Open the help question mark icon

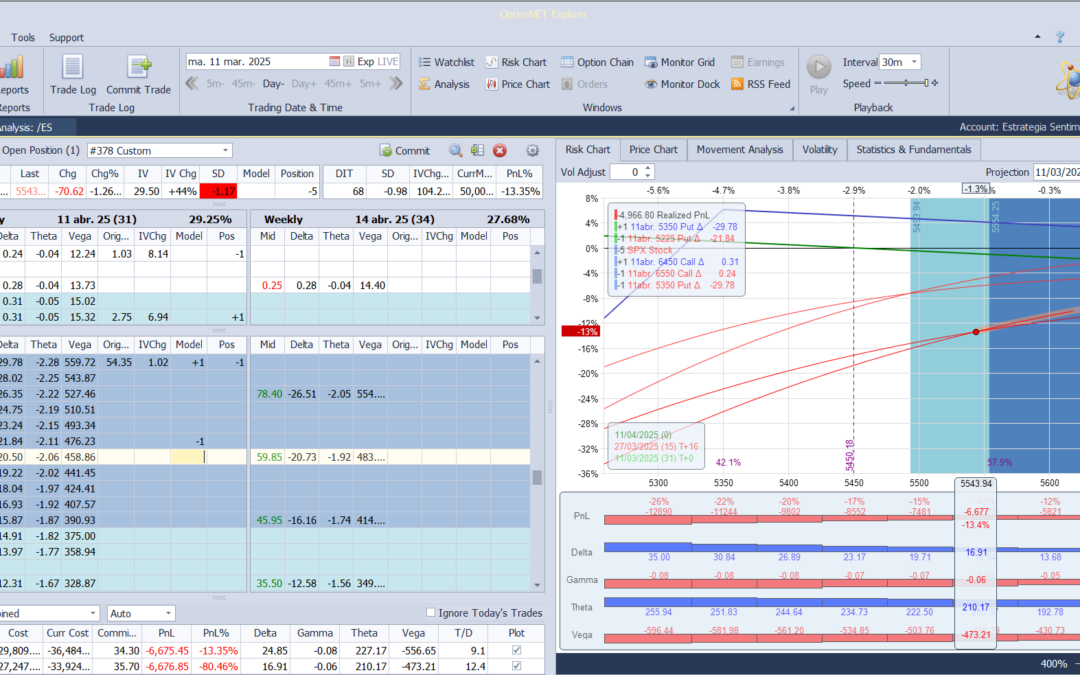click(x=1060, y=37)
